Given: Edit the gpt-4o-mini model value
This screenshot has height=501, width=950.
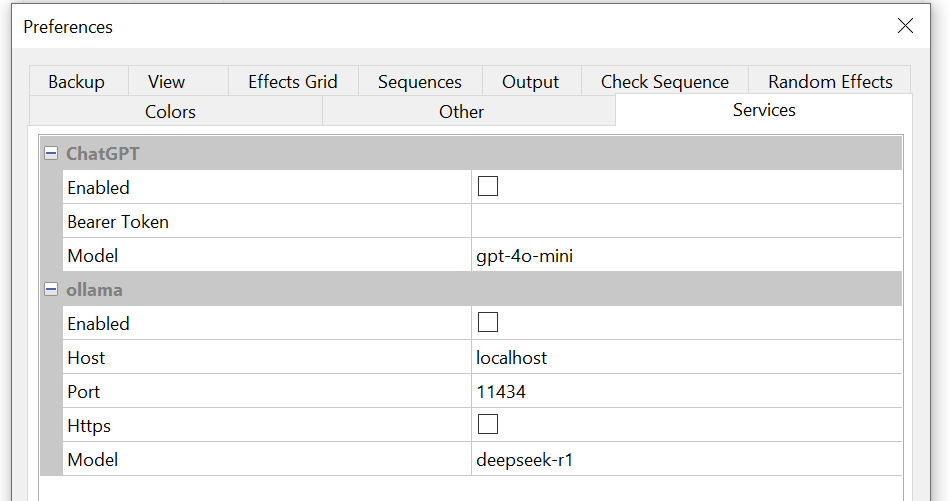Looking at the screenshot, I should (686, 256).
